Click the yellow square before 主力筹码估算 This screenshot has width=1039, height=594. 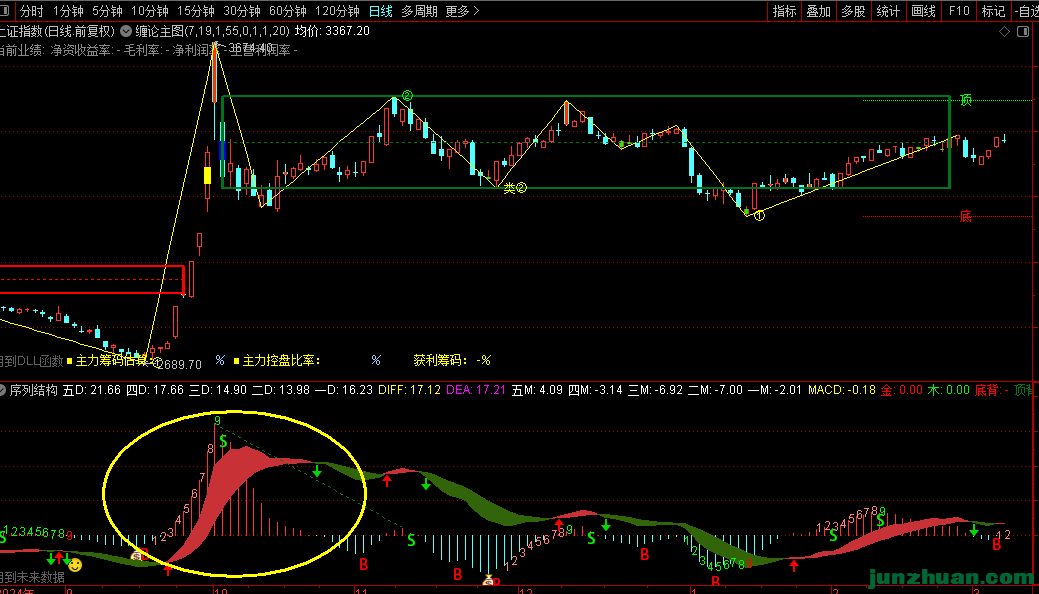pos(69,360)
